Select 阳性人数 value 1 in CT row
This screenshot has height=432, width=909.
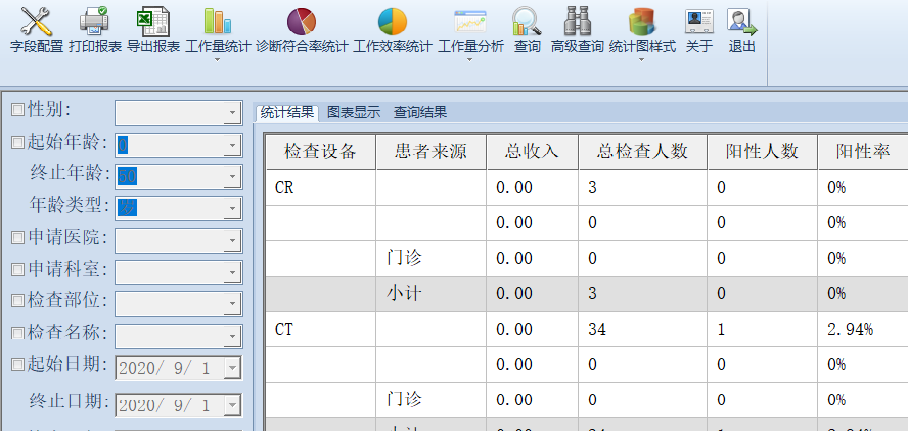(x=762, y=330)
